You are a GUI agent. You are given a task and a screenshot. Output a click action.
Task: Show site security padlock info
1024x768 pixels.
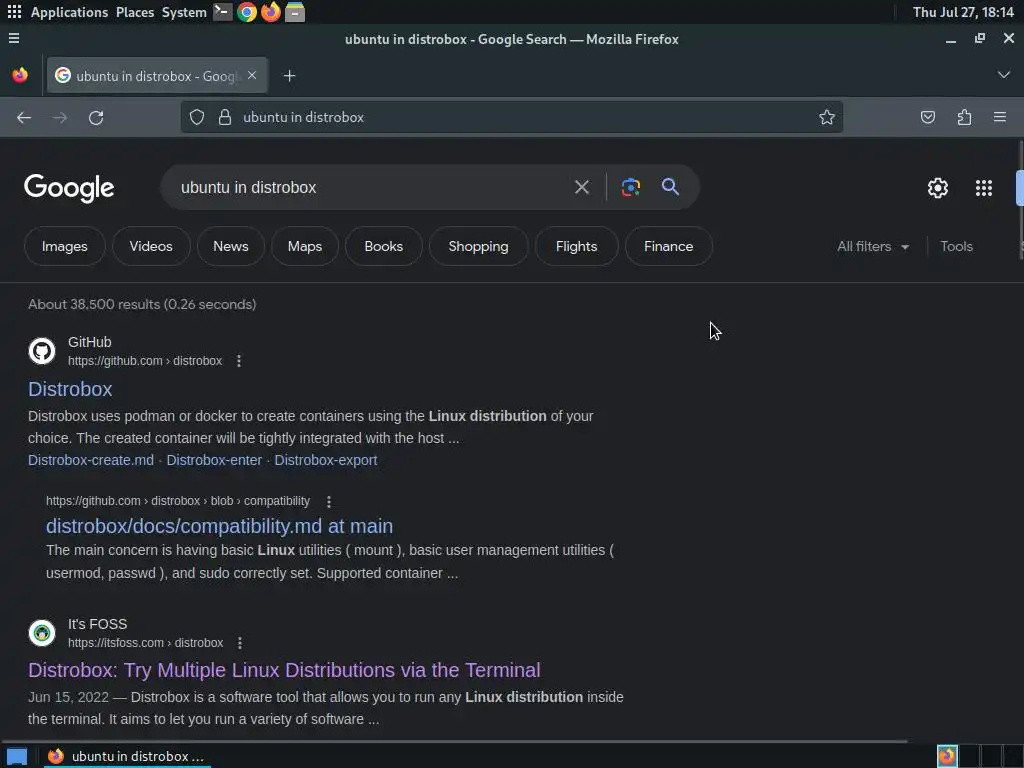point(225,118)
